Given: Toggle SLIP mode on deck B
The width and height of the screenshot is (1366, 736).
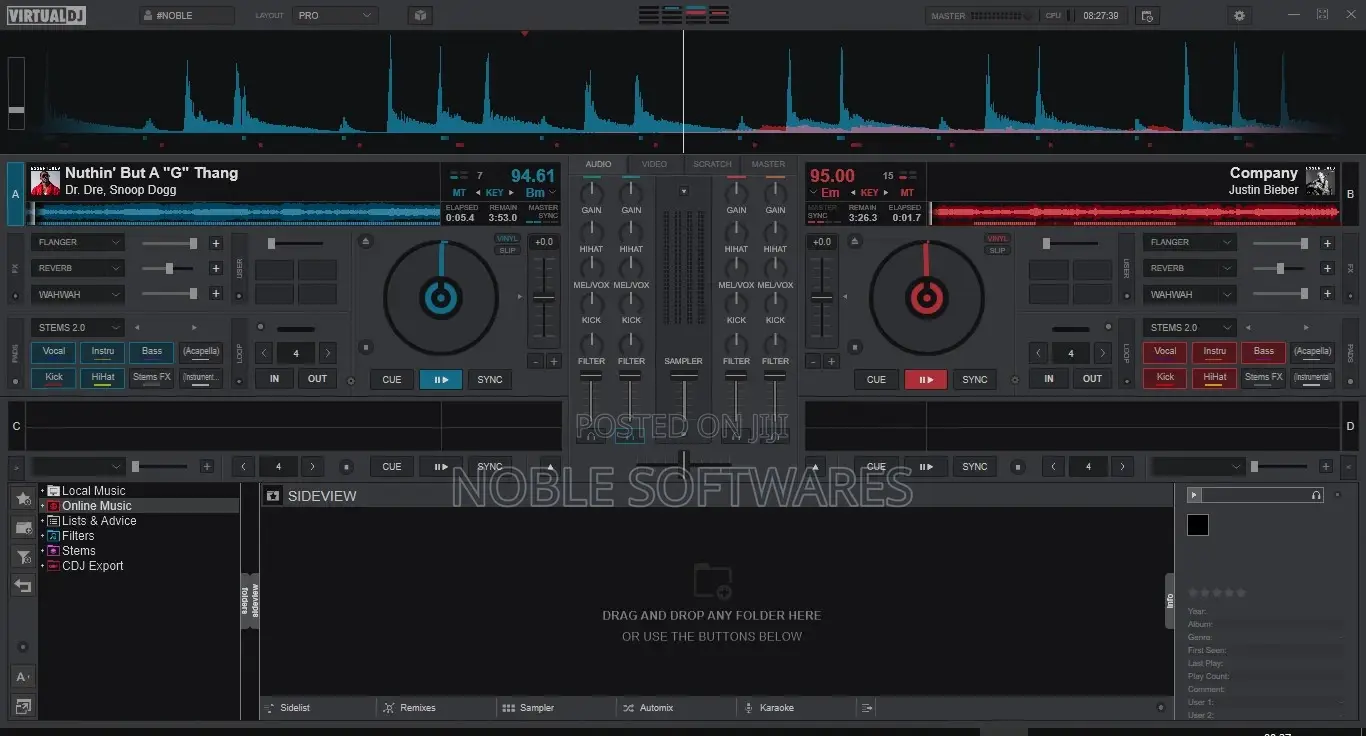Looking at the screenshot, I should coord(997,250).
